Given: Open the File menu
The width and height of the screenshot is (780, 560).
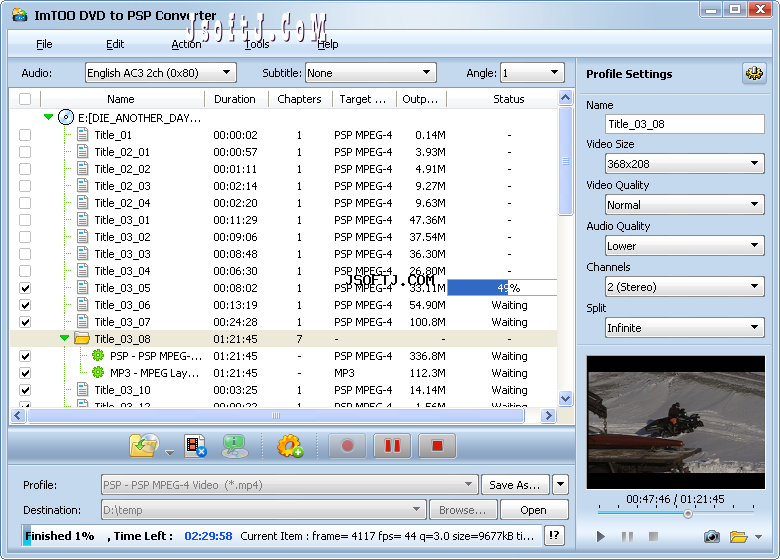Looking at the screenshot, I should (44, 44).
